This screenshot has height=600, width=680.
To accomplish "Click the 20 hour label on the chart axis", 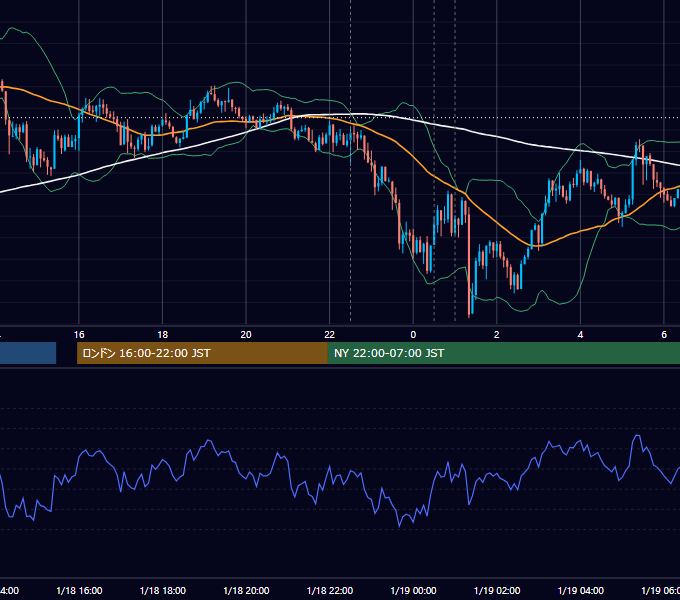I will click(x=246, y=334).
